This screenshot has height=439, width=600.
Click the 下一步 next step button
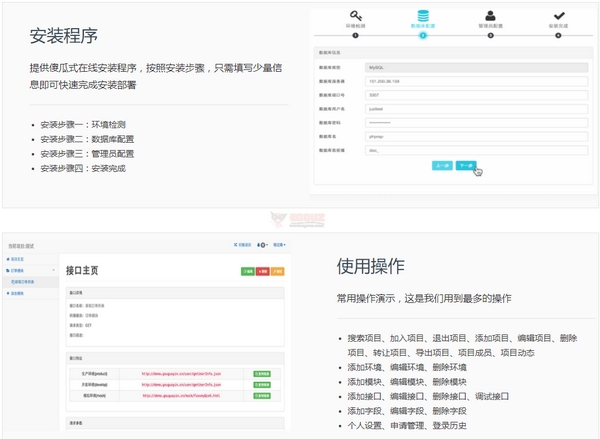(466, 165)
